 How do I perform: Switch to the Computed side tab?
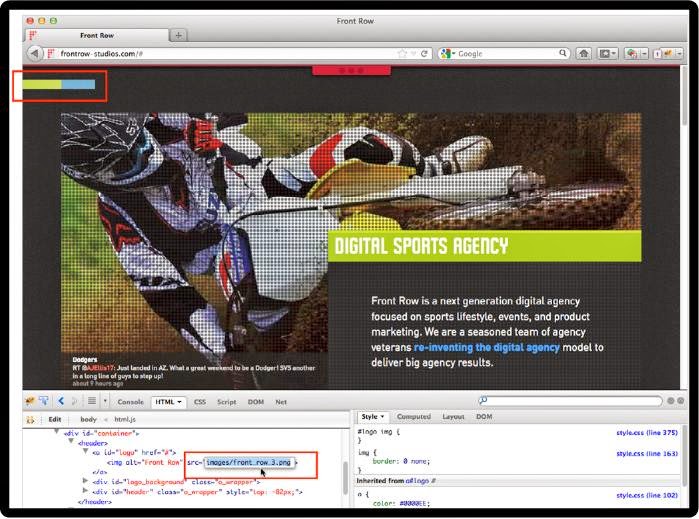tap(414, 416)
